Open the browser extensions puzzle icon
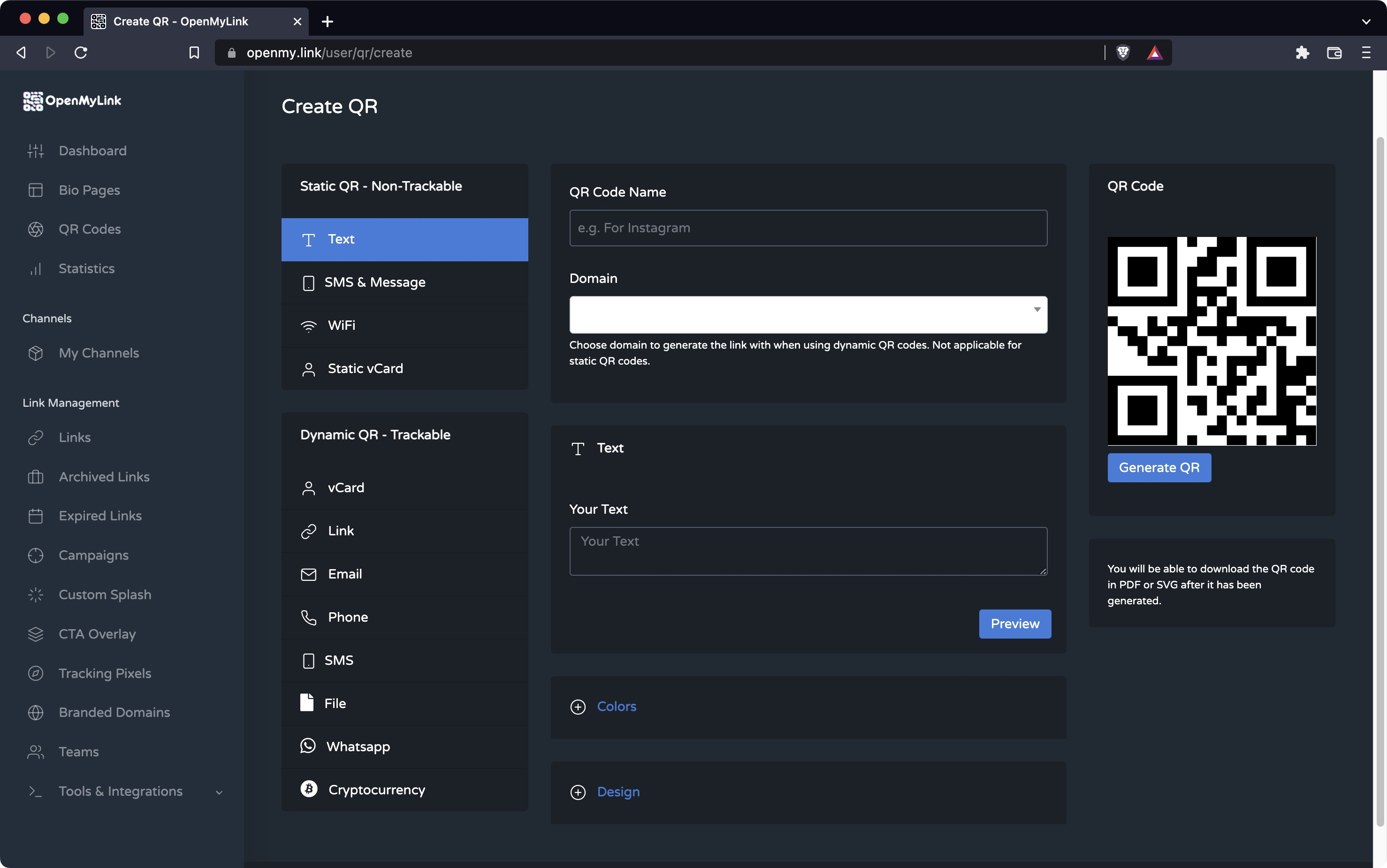 click(x=1302, y=53)
